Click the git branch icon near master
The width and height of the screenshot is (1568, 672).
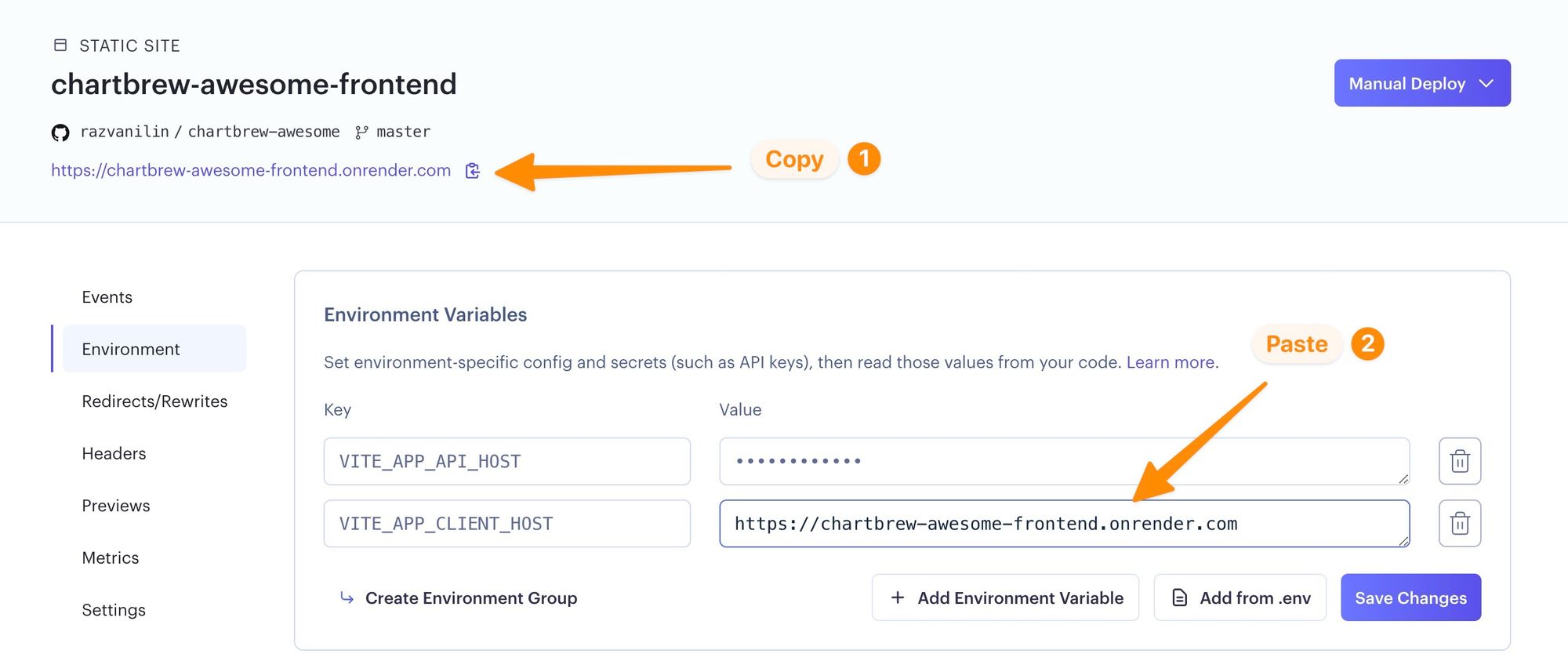point(361,133)
